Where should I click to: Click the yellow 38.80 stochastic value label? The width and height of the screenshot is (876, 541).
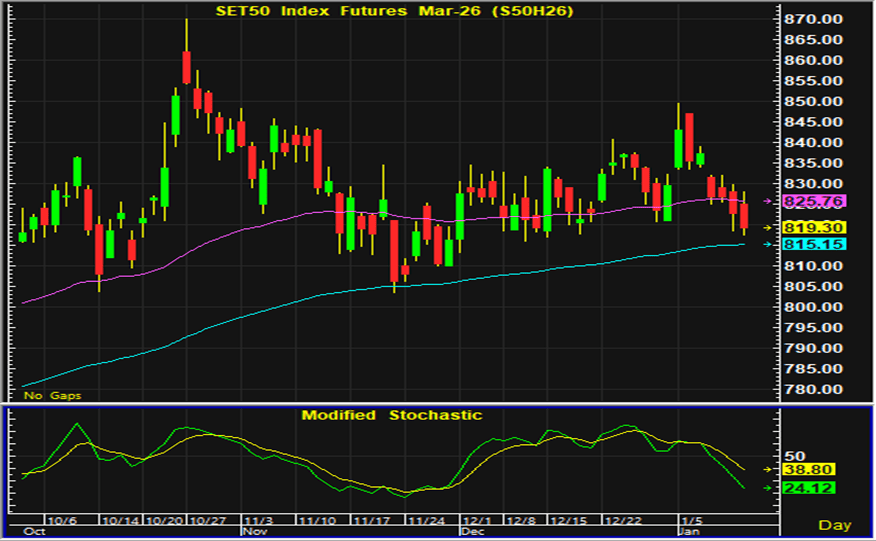[802, 469]
